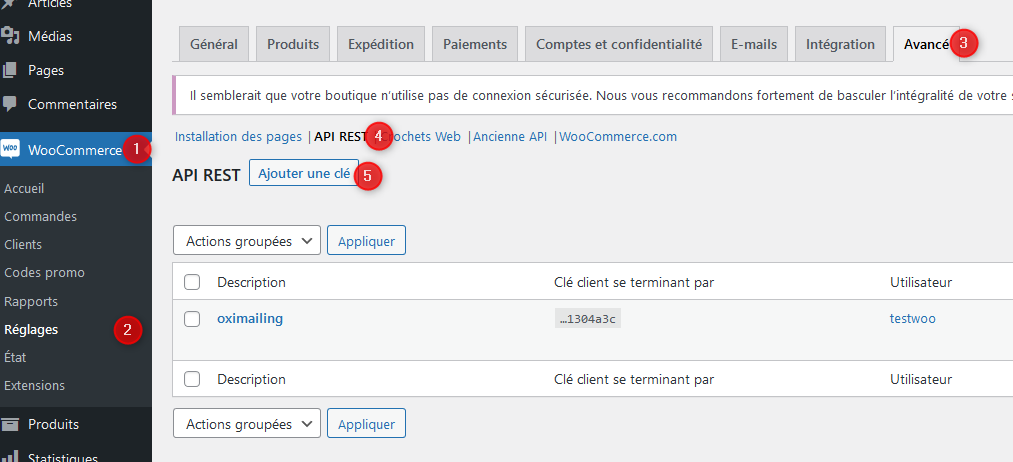Click the Commentaires speech bubble icon
This screenshot has width=1013, height=462.
click(11, 103)
